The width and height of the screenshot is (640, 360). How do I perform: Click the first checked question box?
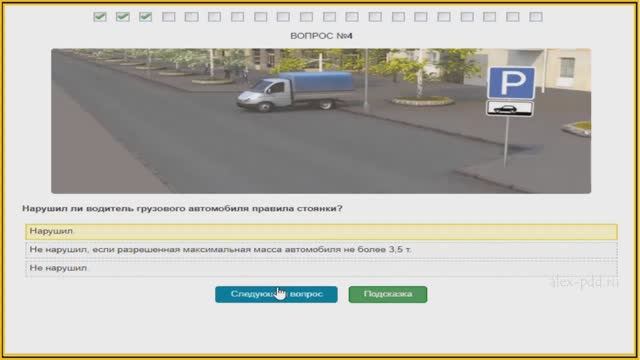tap(100, 17)
